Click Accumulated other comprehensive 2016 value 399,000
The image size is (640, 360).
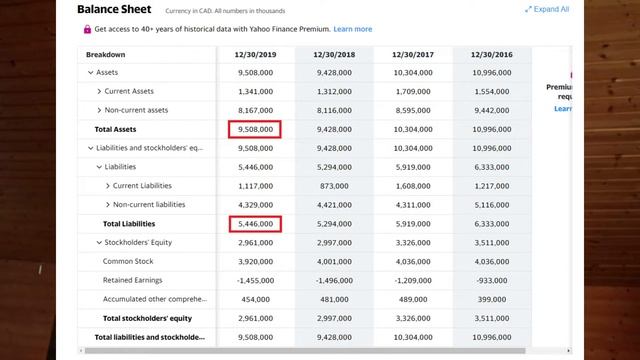(x=492, y=299)
